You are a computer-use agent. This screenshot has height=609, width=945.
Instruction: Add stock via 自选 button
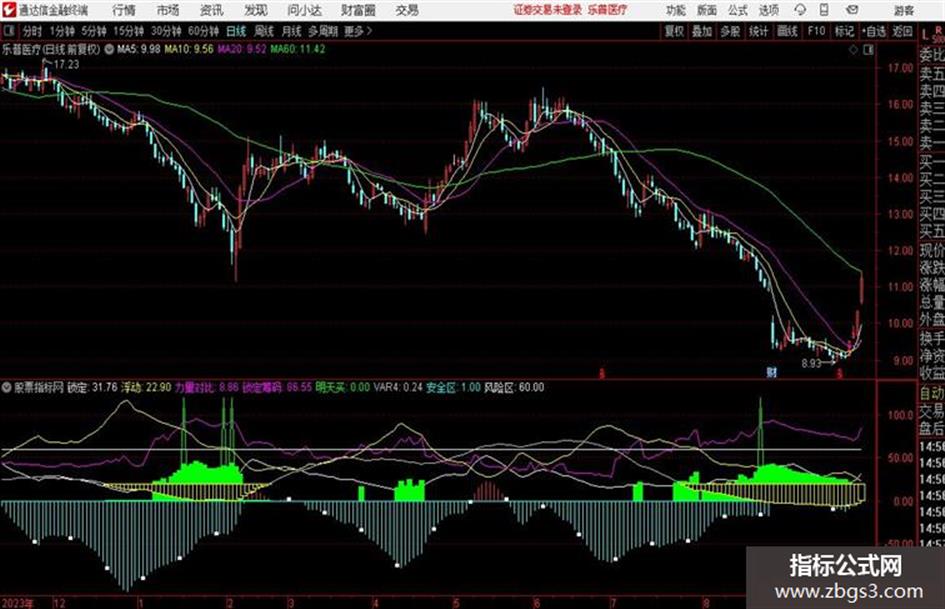(x=873, y=31)
